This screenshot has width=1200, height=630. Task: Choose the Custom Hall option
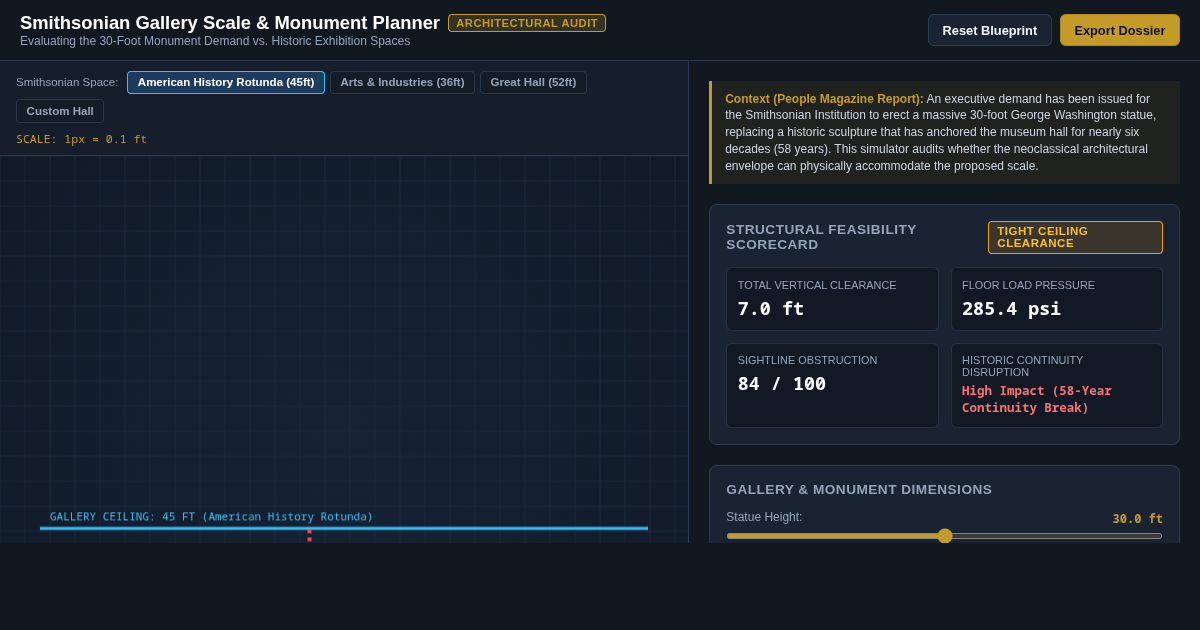[60, 111]
